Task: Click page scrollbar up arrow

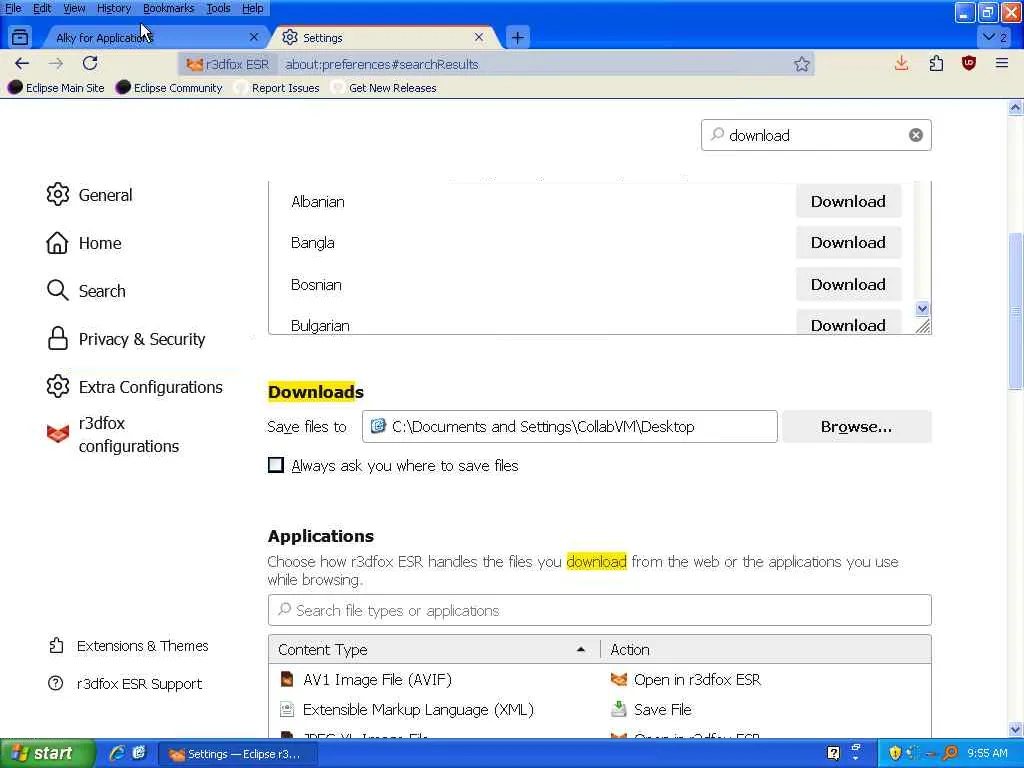Action: tap(1016, 106)
